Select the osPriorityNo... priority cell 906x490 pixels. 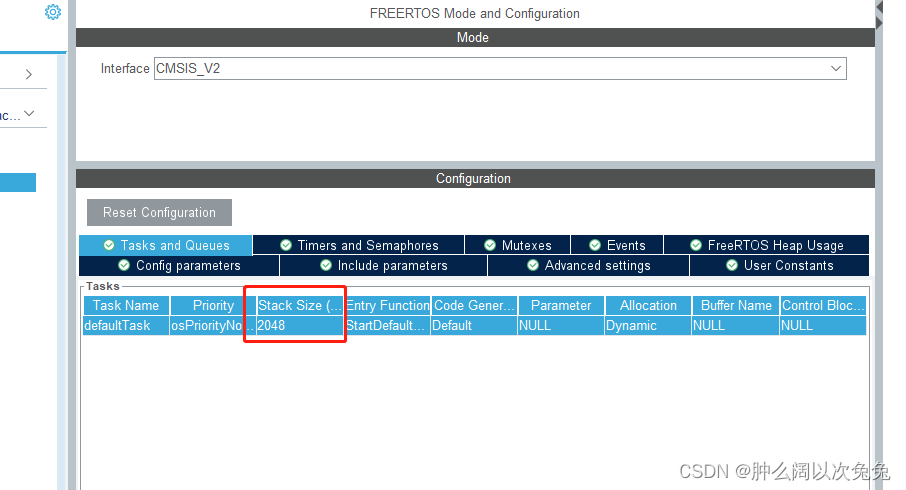213,325
